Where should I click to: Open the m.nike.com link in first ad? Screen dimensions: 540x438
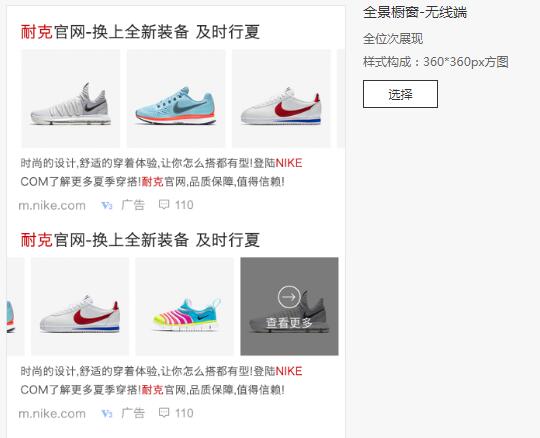(x=52, y=206)
